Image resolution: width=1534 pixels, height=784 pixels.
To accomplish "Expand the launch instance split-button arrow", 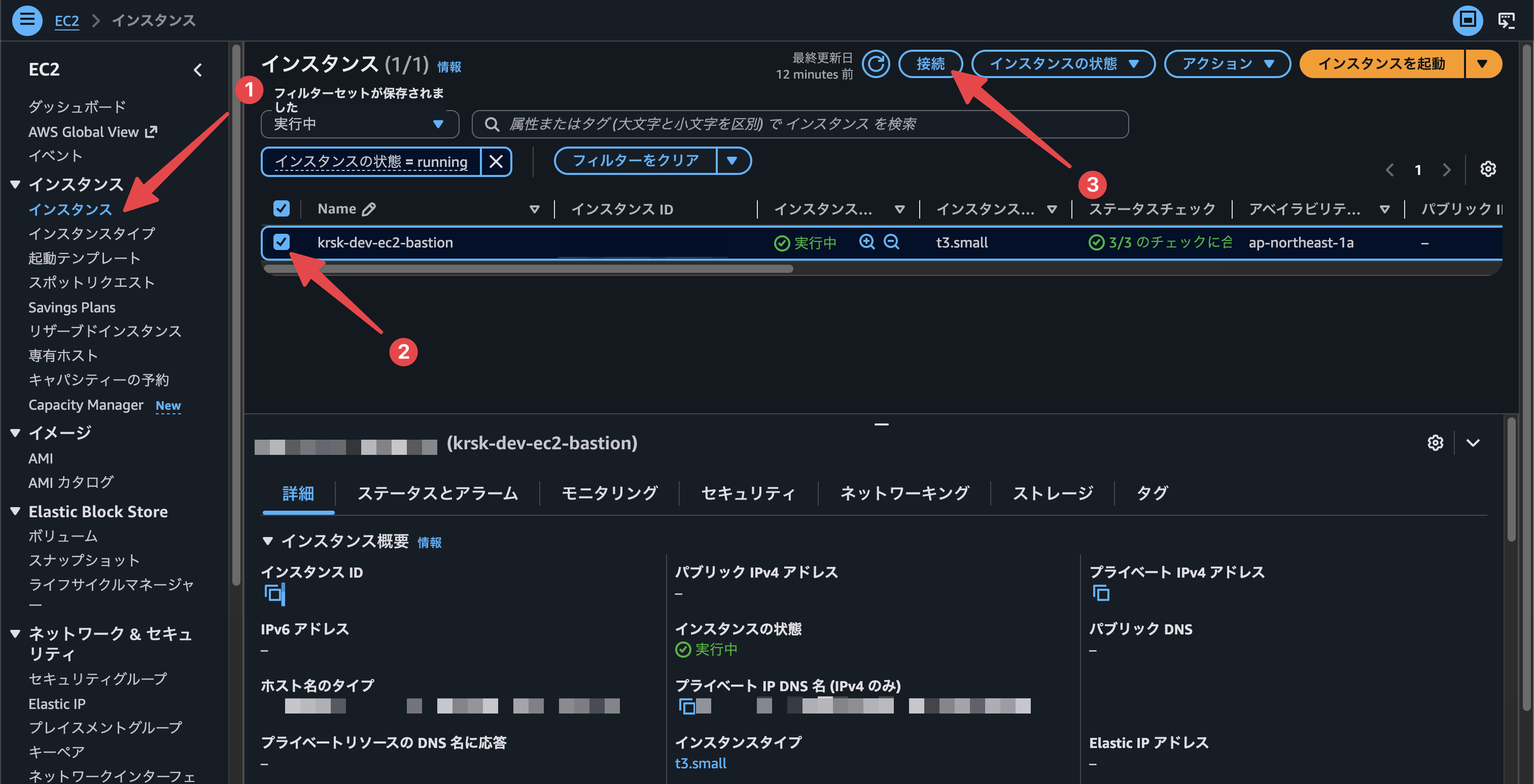I will click(x=1483, y=64).
